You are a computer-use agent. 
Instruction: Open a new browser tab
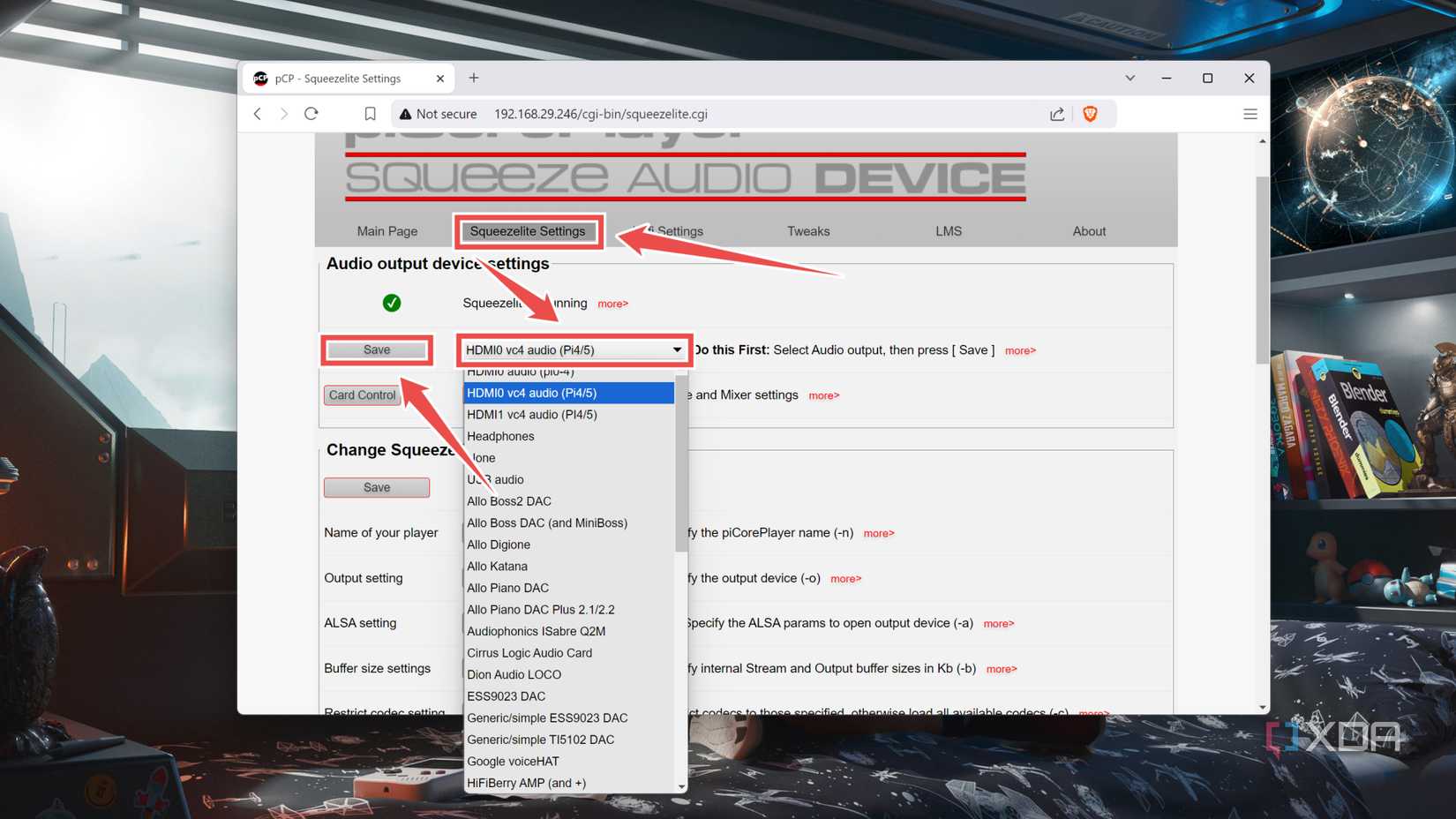473,78
